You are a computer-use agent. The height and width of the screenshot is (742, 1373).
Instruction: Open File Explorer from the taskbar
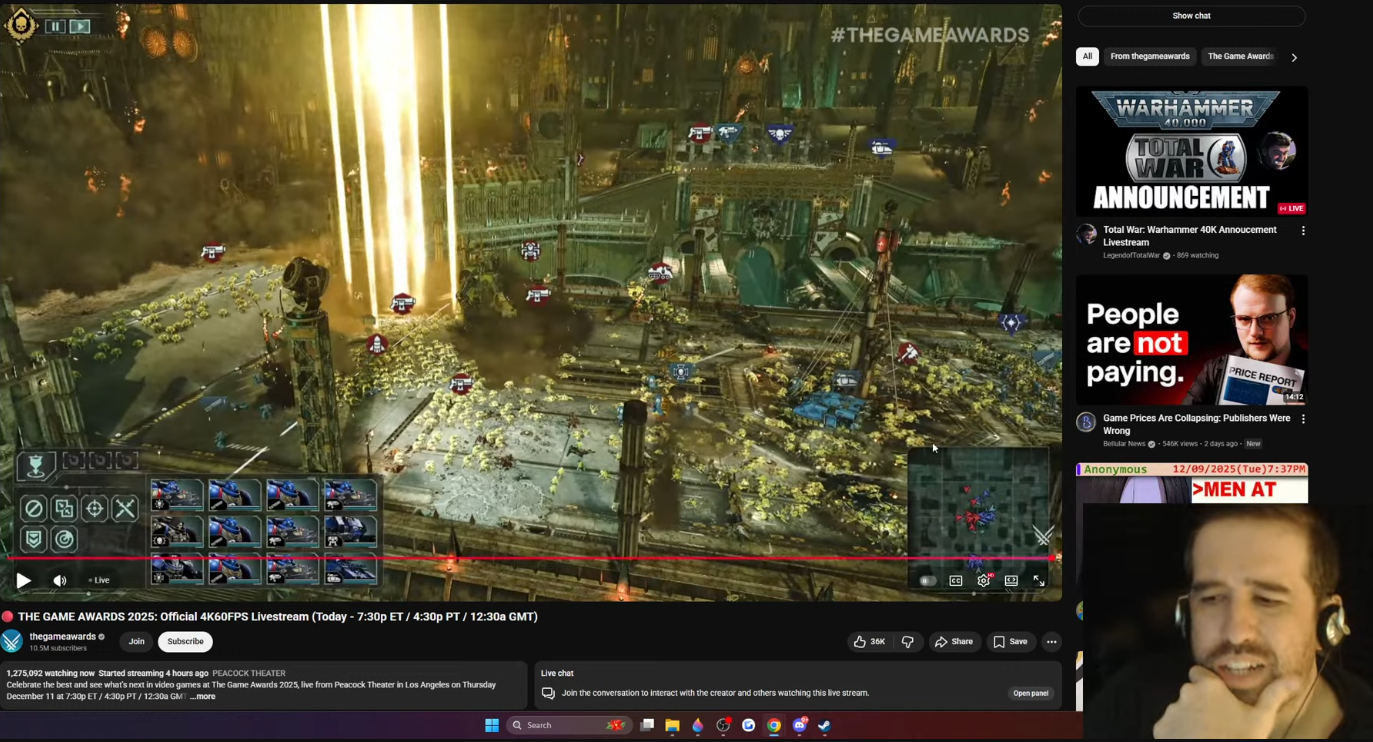pyautogui.click(x=672, y=725)
